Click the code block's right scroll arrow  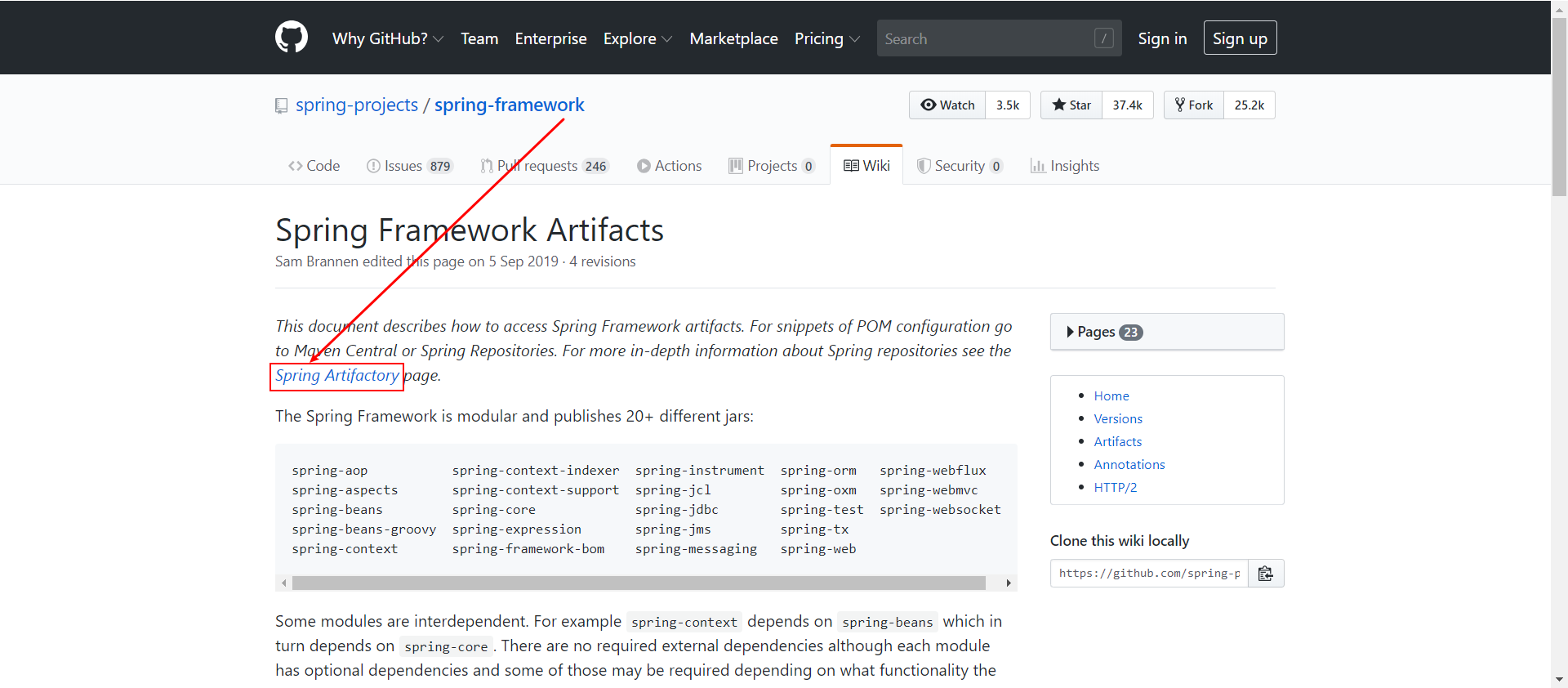(x=1009, y=583)
